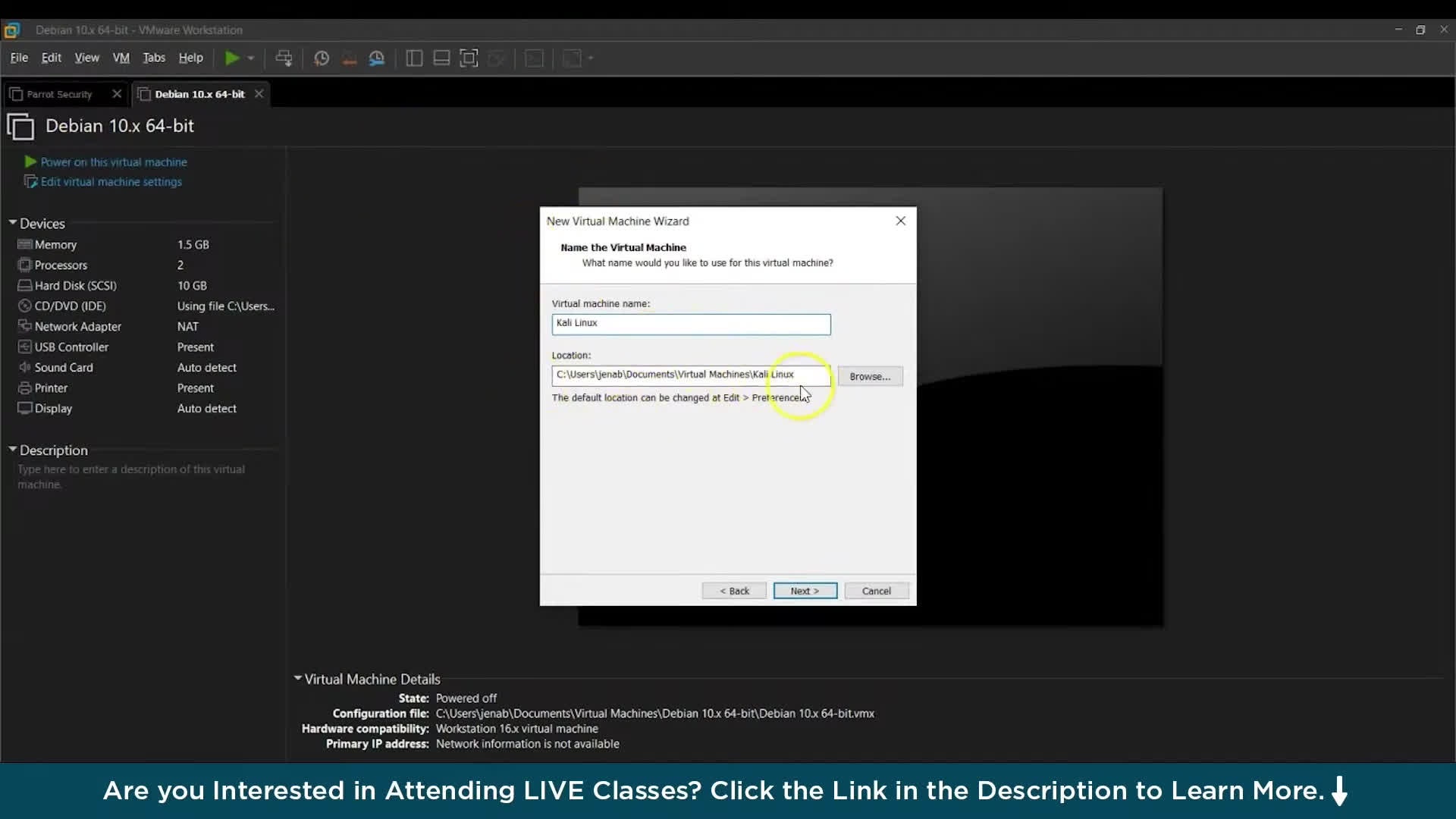Click the green Power On play icon
This screenshot has width=1456, height=819.
tap(232, 58)
